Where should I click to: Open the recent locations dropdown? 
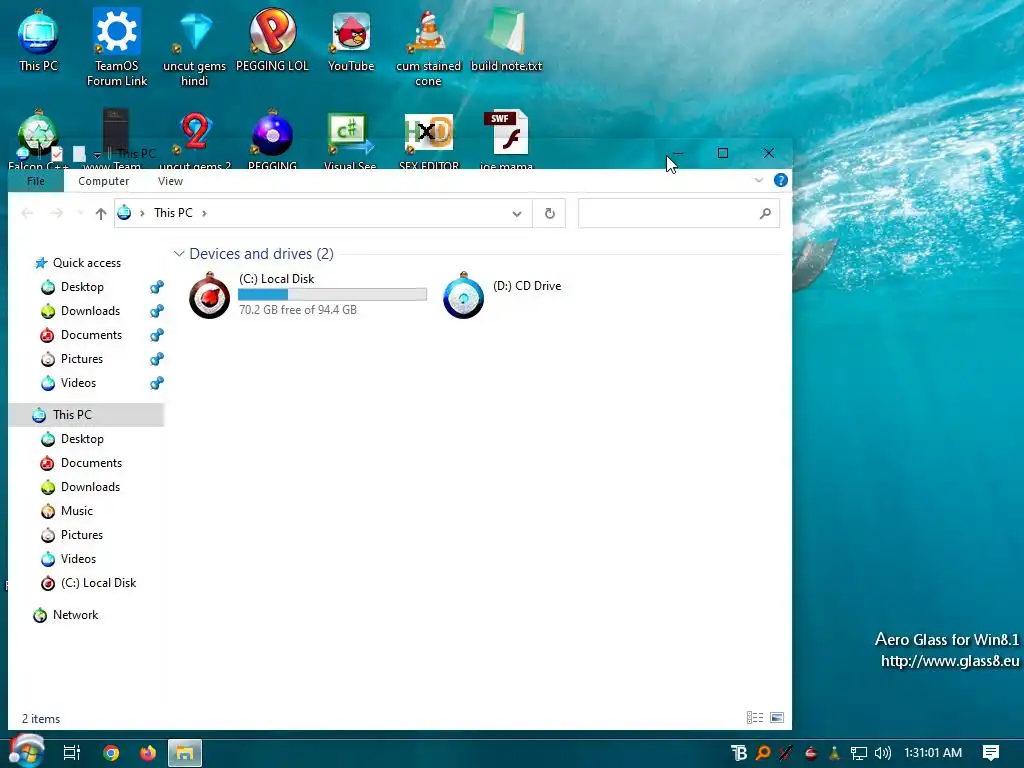80,213
